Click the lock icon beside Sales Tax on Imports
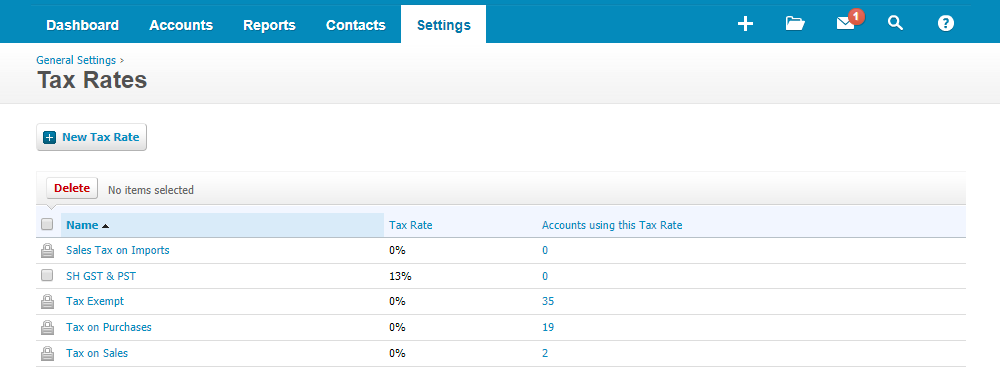This screenshot has width=1000, height=380. pyautogui.click(x=47, y=251)
